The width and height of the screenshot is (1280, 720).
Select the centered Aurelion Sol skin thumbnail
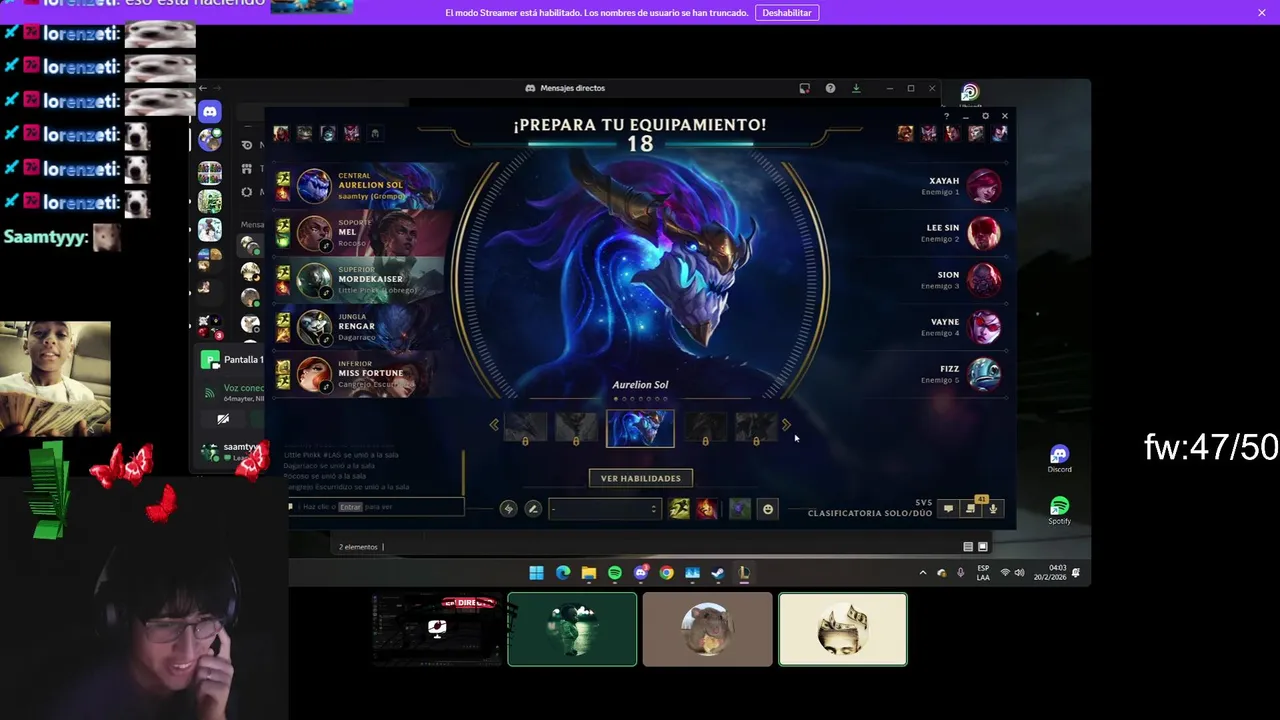tap(640, 428)
